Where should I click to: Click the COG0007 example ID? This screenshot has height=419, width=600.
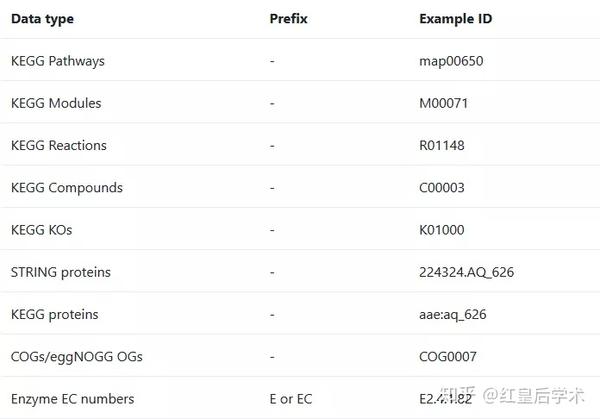448,356
